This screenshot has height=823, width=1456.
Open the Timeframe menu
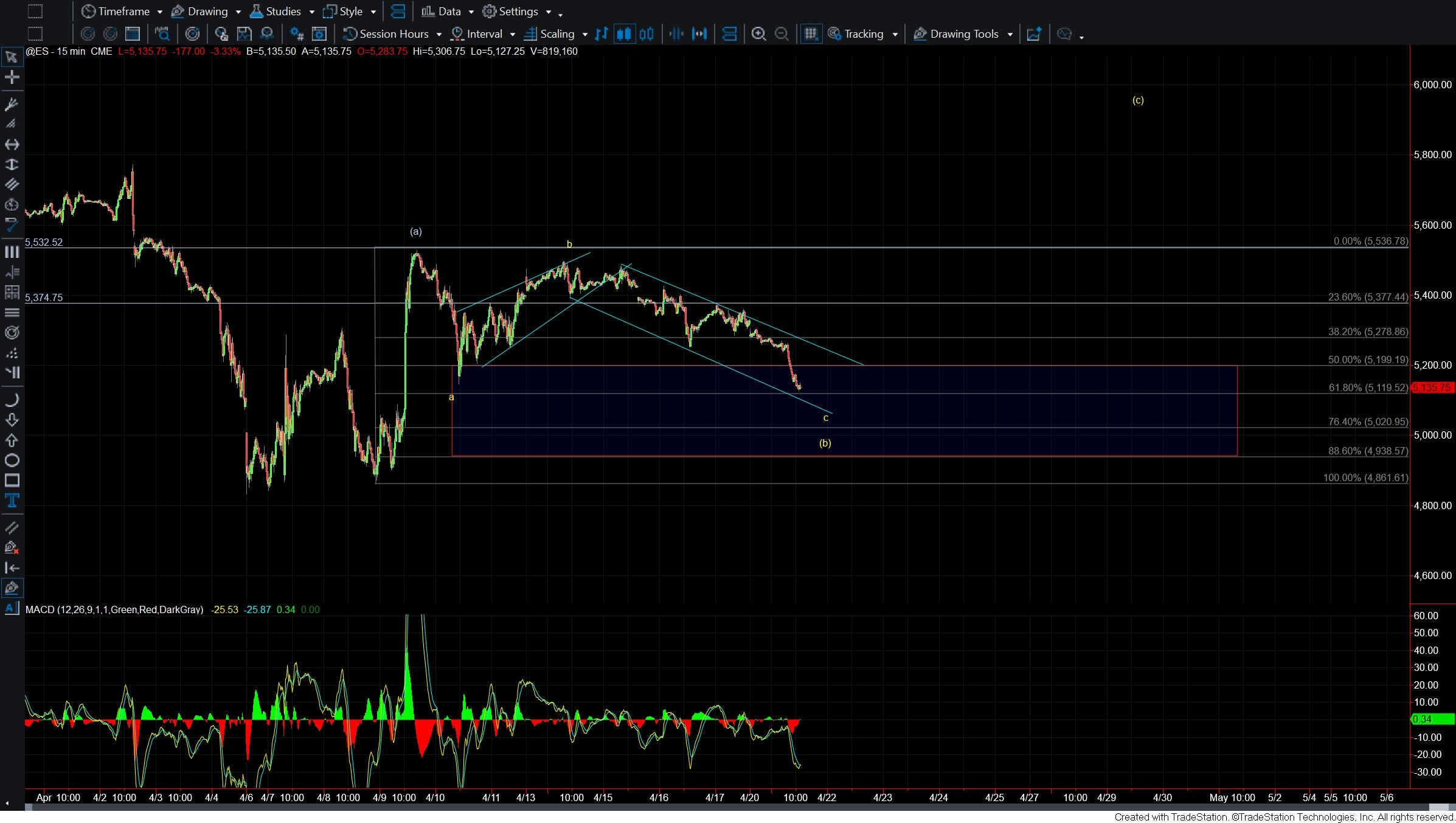116,12
